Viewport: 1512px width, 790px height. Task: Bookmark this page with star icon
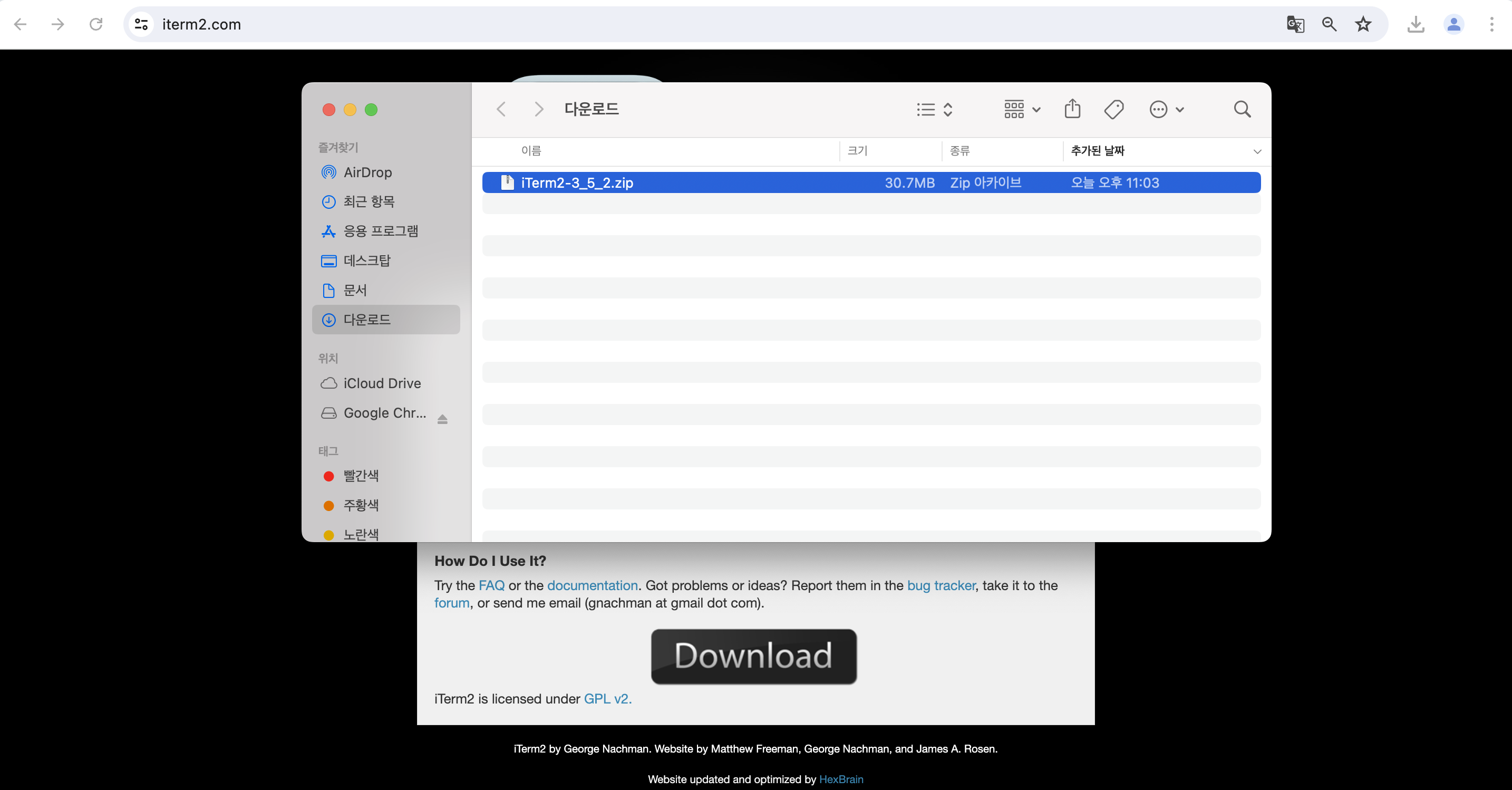pyautogui.click(x=1363, y=24)
